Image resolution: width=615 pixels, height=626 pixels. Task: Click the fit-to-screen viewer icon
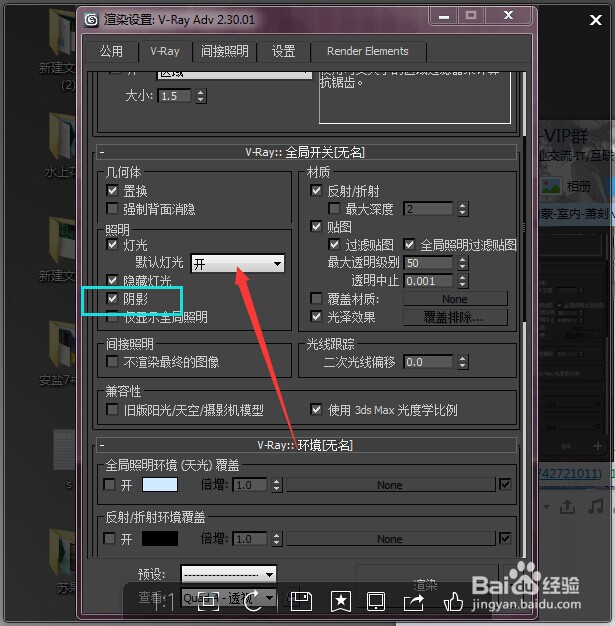[208, 602]
